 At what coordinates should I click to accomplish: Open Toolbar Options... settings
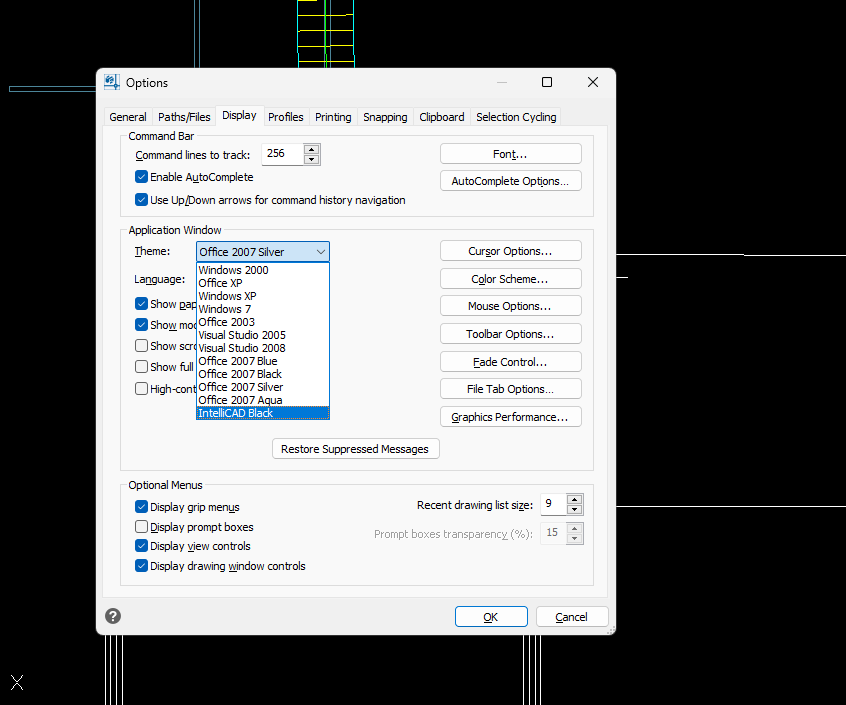coord(510,334)
